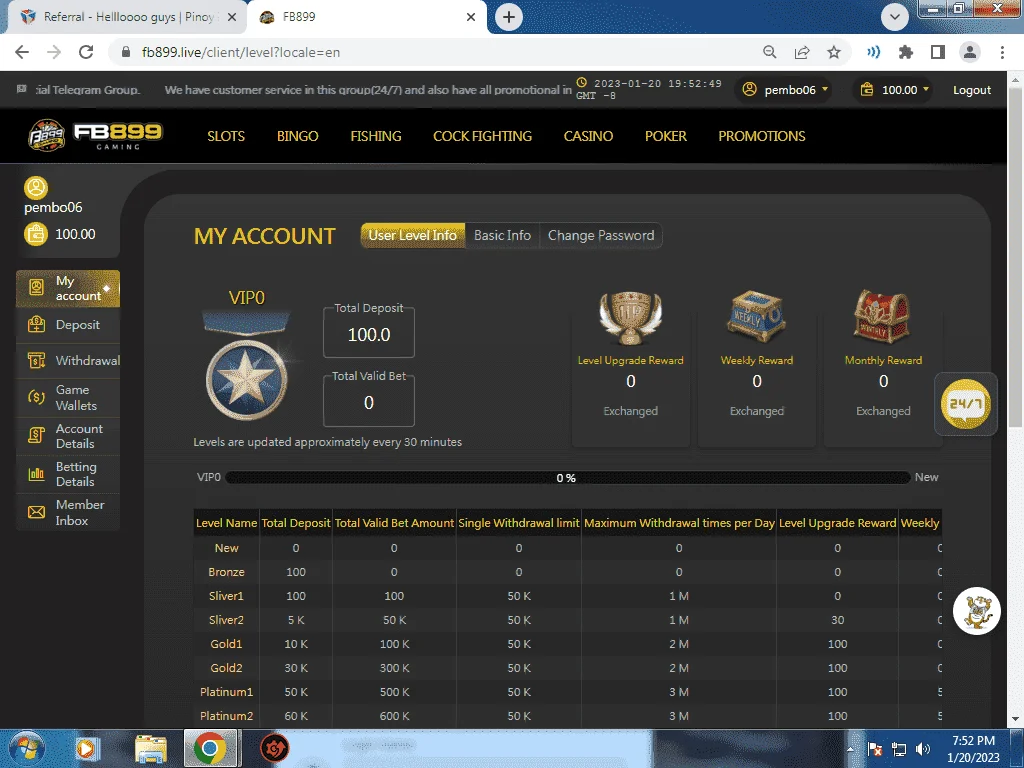This screenshot has height=768, width=1024.
Task: Click the address bar URL
Action: 241,52
